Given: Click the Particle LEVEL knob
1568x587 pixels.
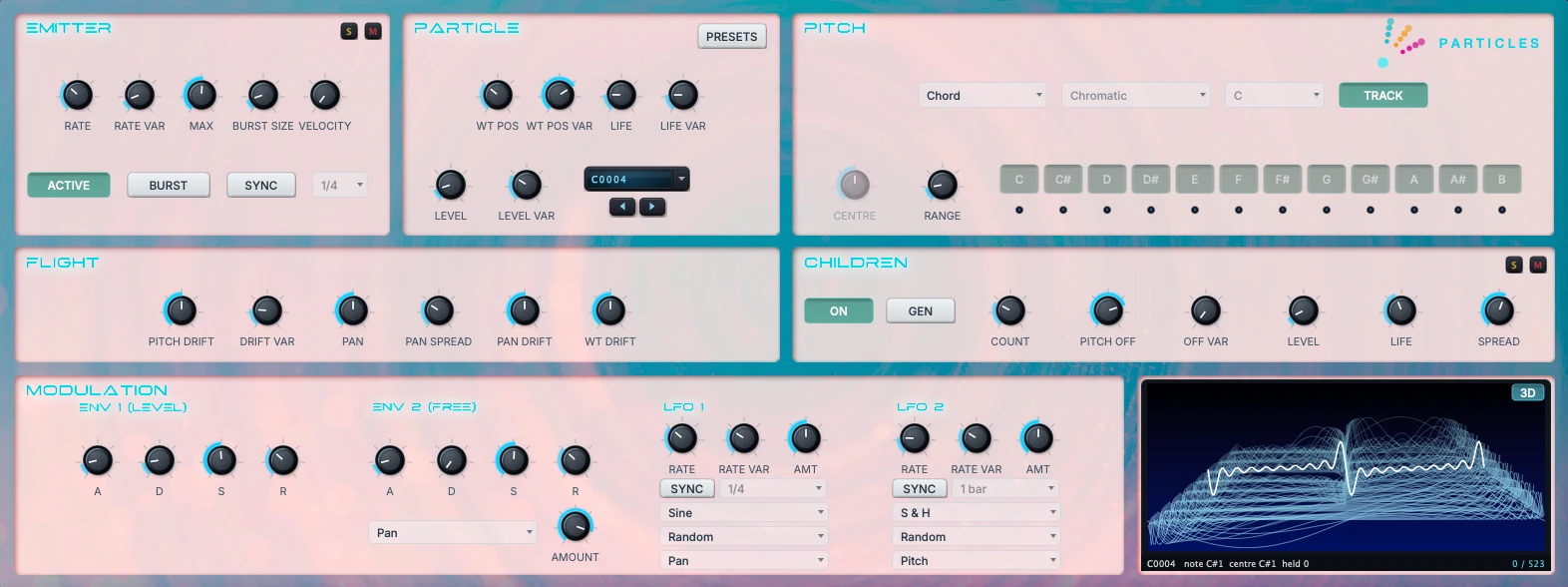Looking at the screenshot, I should pyautogui.click(x=451, y=185).
